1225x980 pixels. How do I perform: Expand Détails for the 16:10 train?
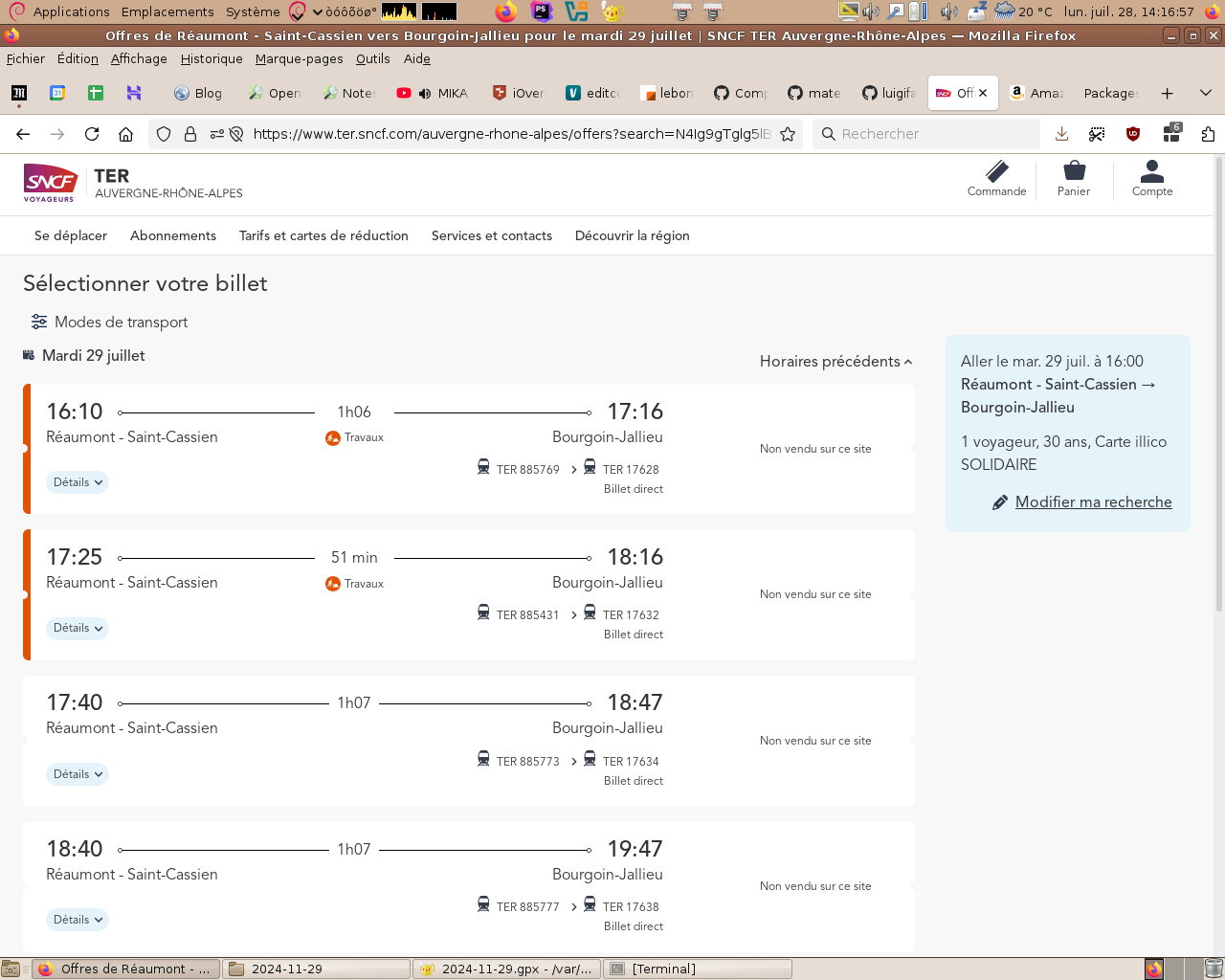(78, 482)
